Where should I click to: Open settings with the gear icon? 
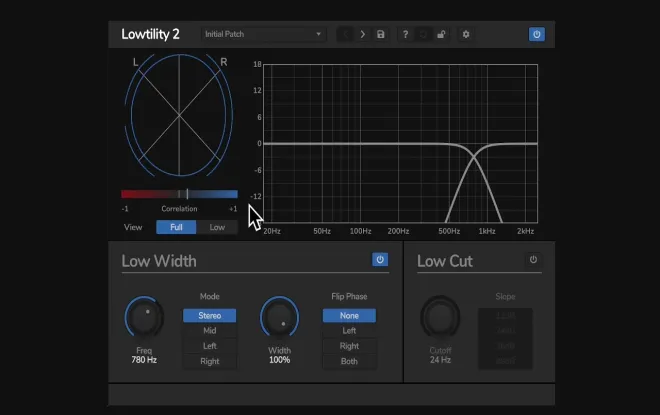pyautogui.click(x=466, y=35)
